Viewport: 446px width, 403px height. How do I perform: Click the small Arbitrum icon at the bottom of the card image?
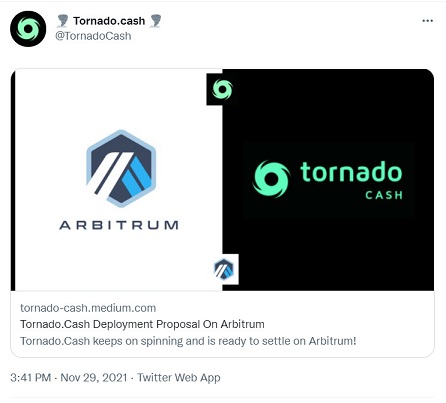224,269
